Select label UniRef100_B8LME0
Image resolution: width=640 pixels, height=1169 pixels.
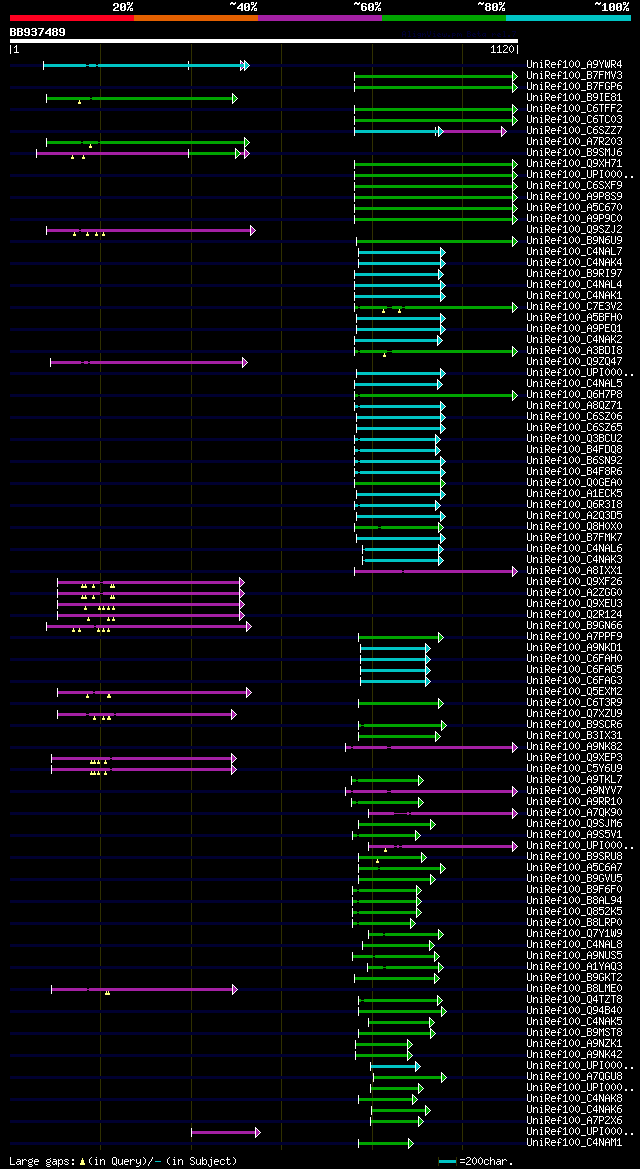tap(574, 989)
